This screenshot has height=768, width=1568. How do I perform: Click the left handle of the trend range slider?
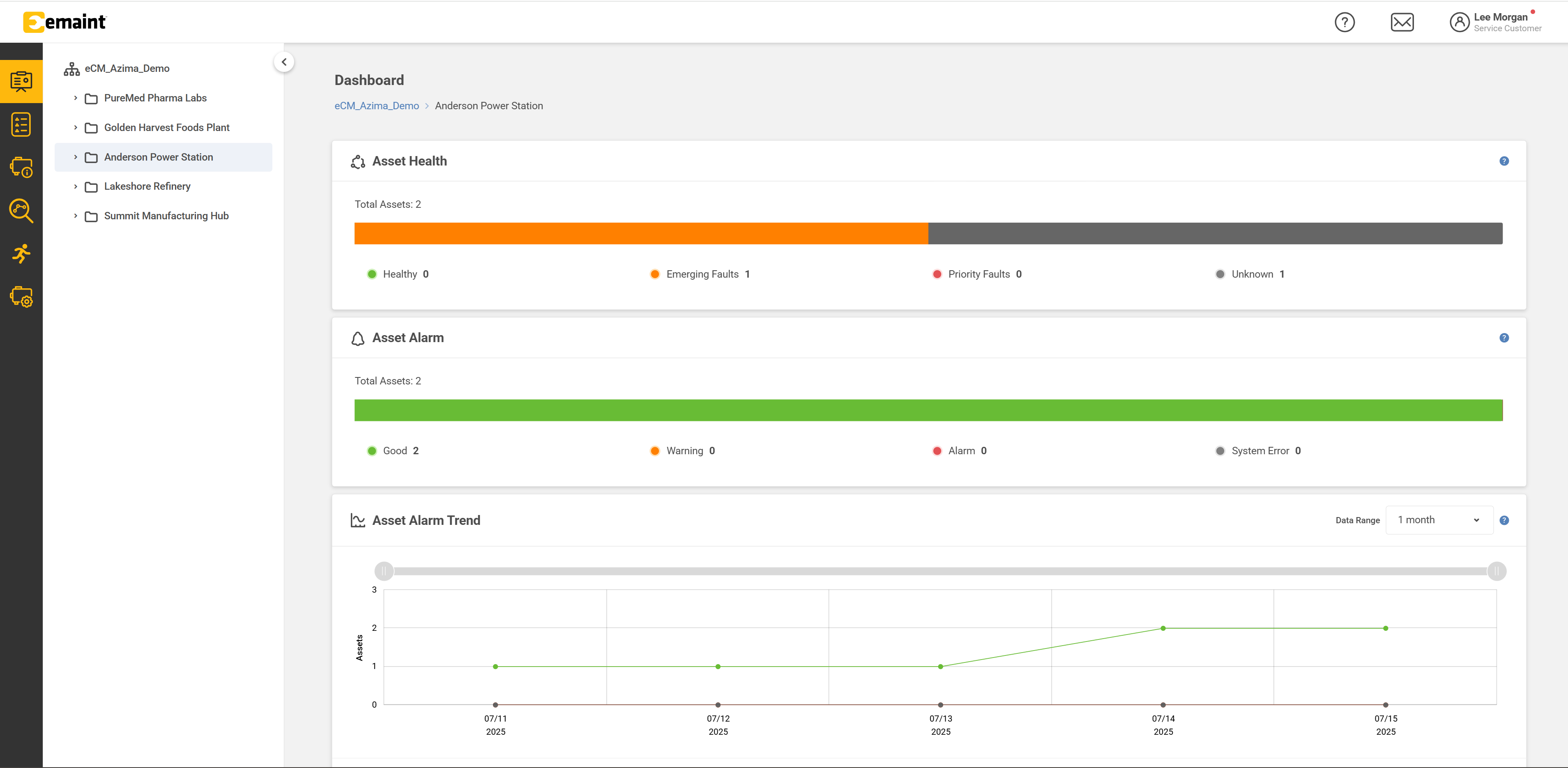(x=384, y=571)
